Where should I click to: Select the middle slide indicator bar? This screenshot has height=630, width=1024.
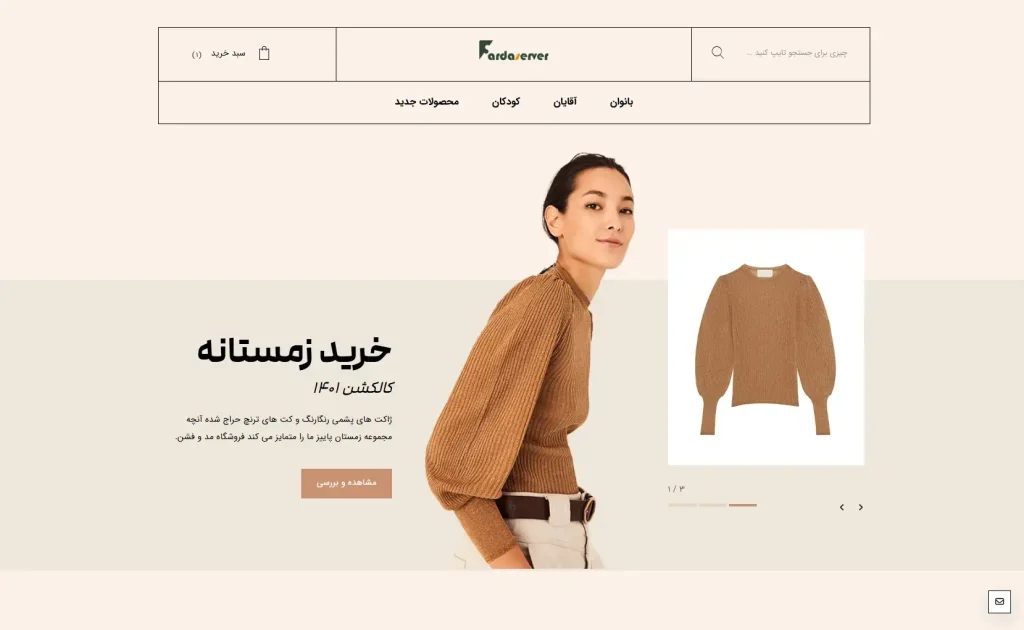click(712, 505)
